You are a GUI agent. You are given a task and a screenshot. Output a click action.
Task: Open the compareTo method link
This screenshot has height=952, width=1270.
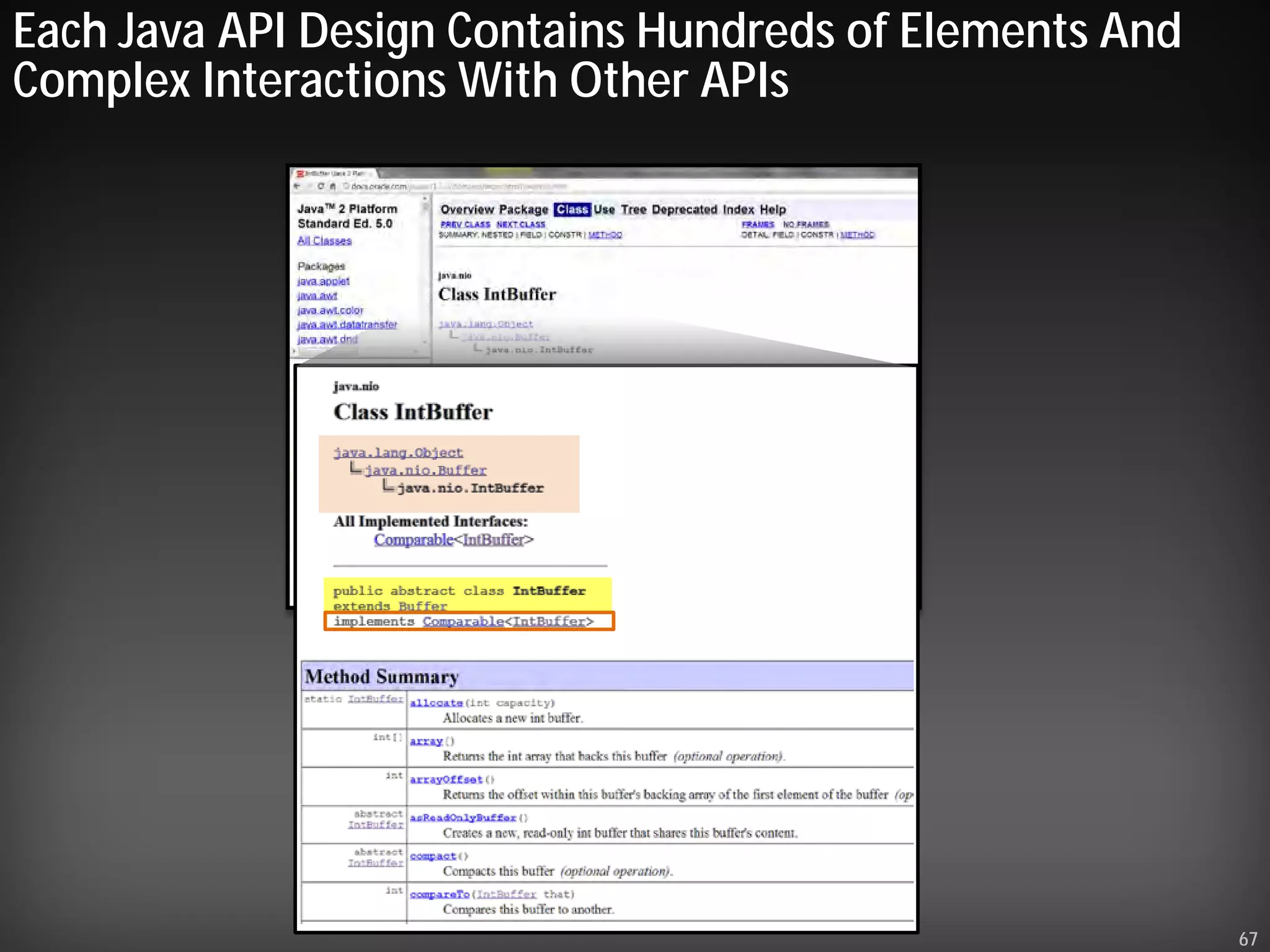(439, 894)
